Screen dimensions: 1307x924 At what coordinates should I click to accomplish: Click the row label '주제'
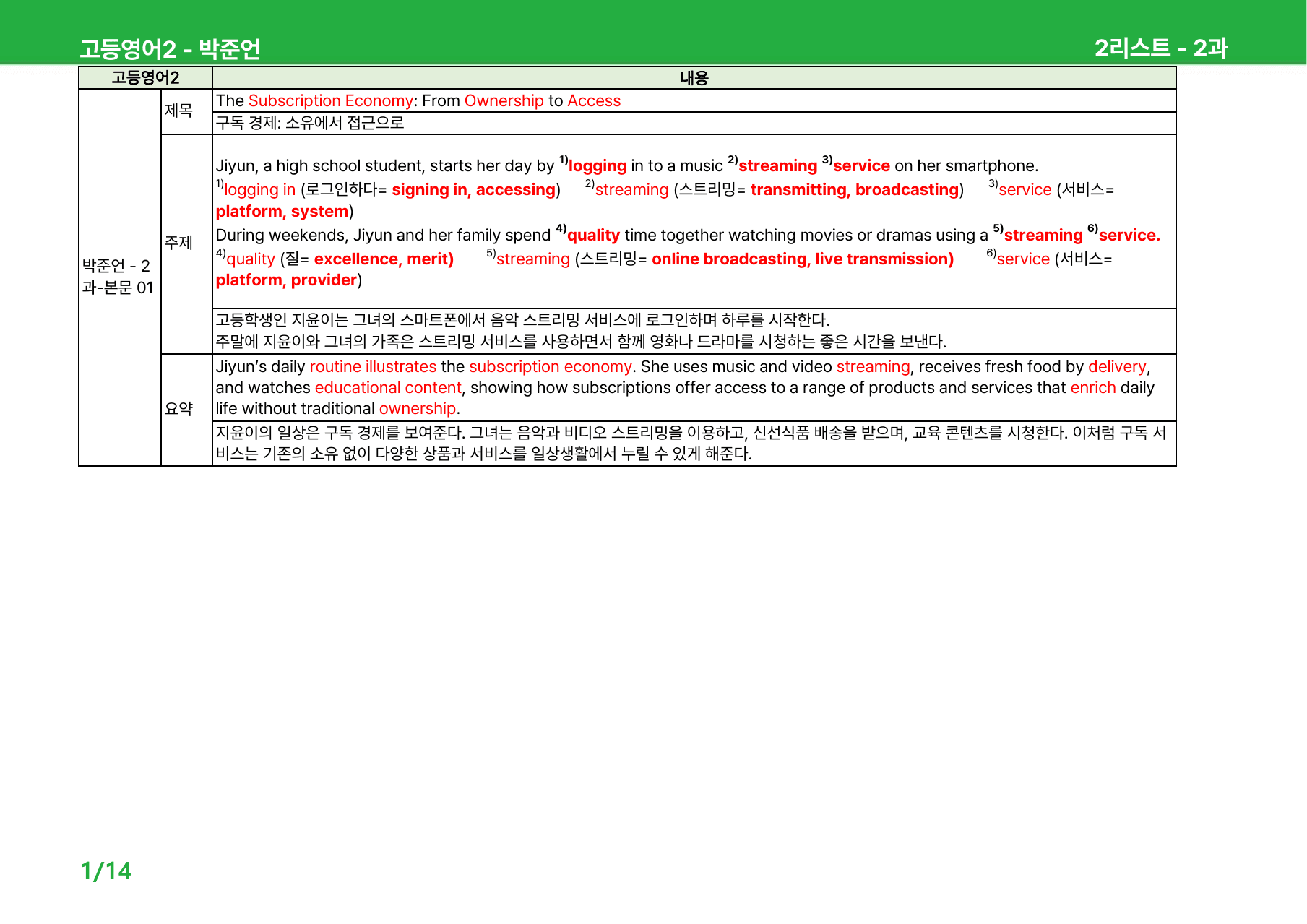(x=178, y=243)
